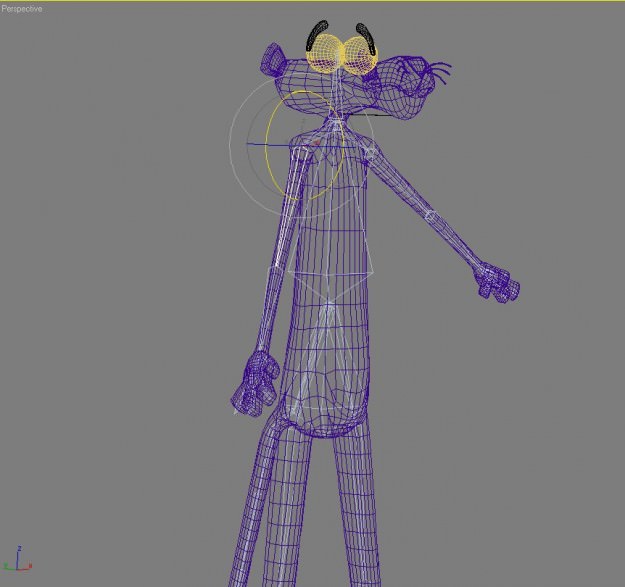Viewport: 625px width, 587px height.
Task: Select the shoulder helper on the outstretched arm
Action: click(x=370, y=153)
